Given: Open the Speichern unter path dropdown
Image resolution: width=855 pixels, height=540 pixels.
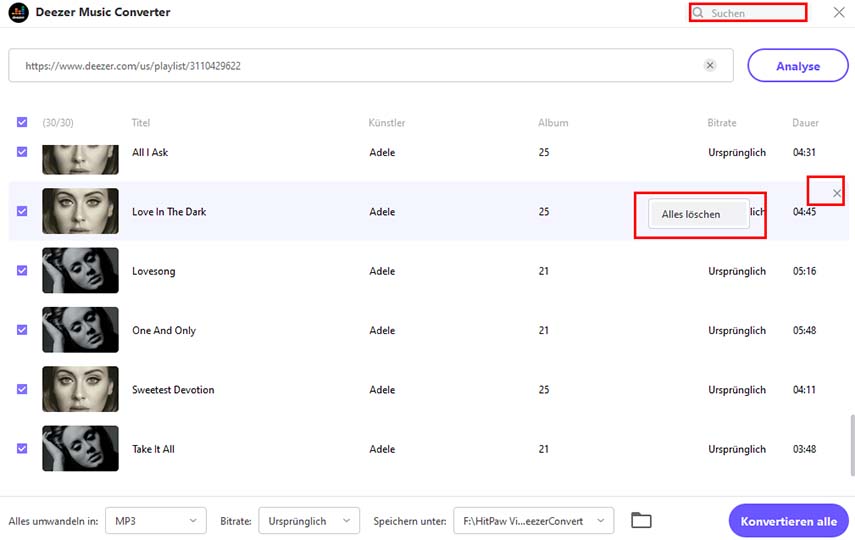Looking at the screenshot, I should 533,521.
